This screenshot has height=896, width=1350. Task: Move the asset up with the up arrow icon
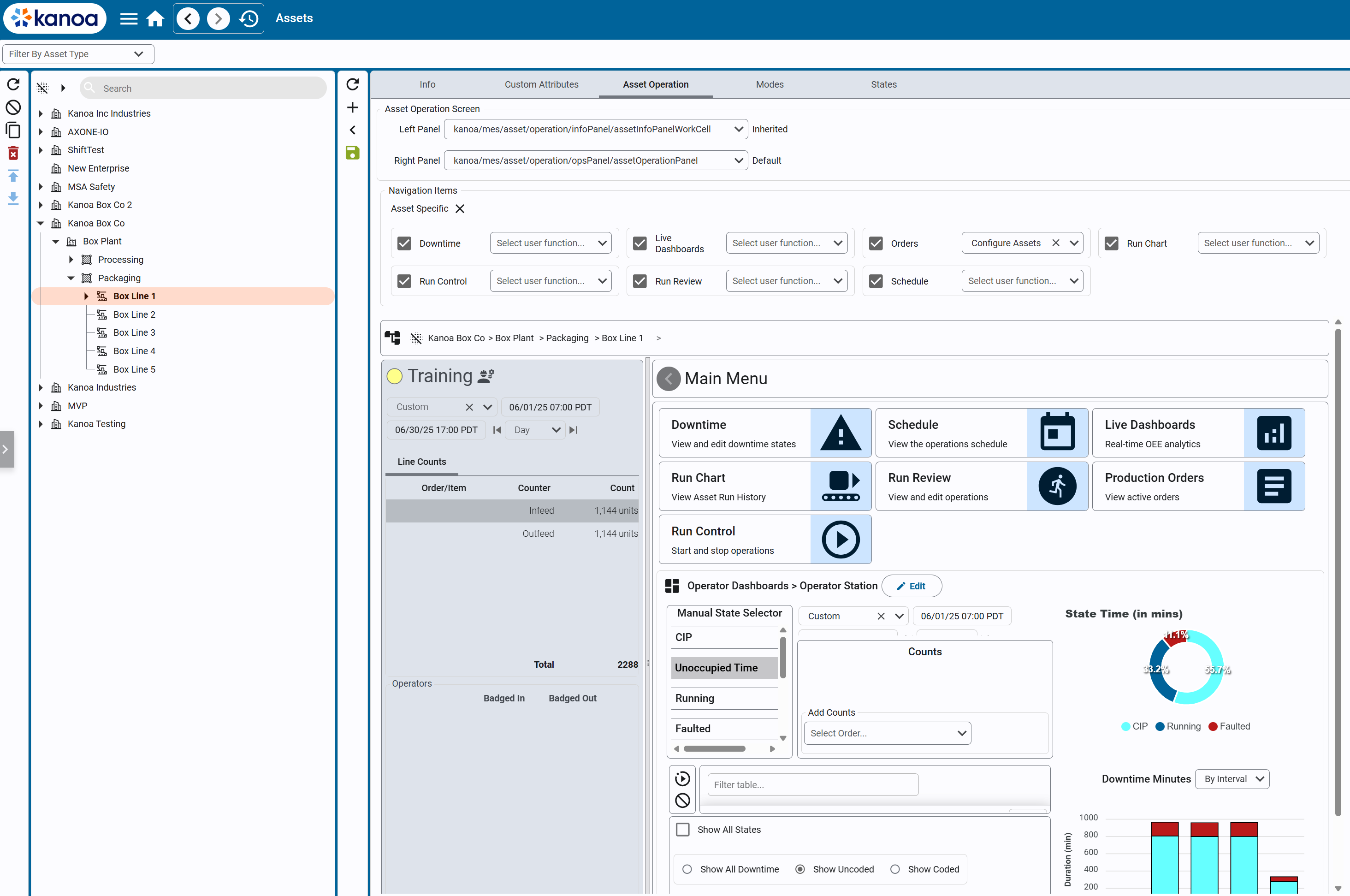(13, 175)
